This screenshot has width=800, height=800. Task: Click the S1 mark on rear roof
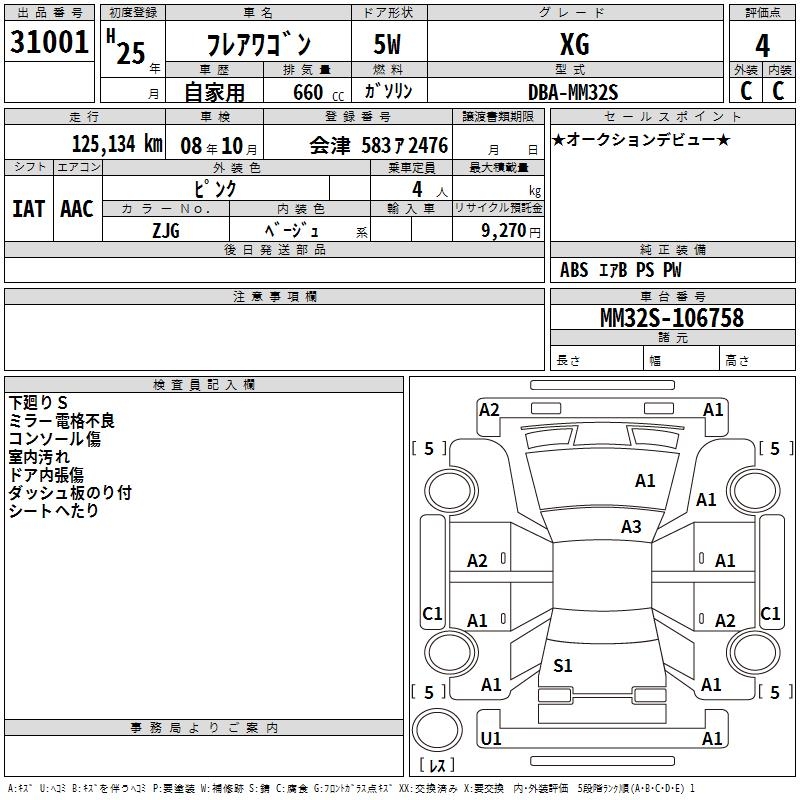563,665
